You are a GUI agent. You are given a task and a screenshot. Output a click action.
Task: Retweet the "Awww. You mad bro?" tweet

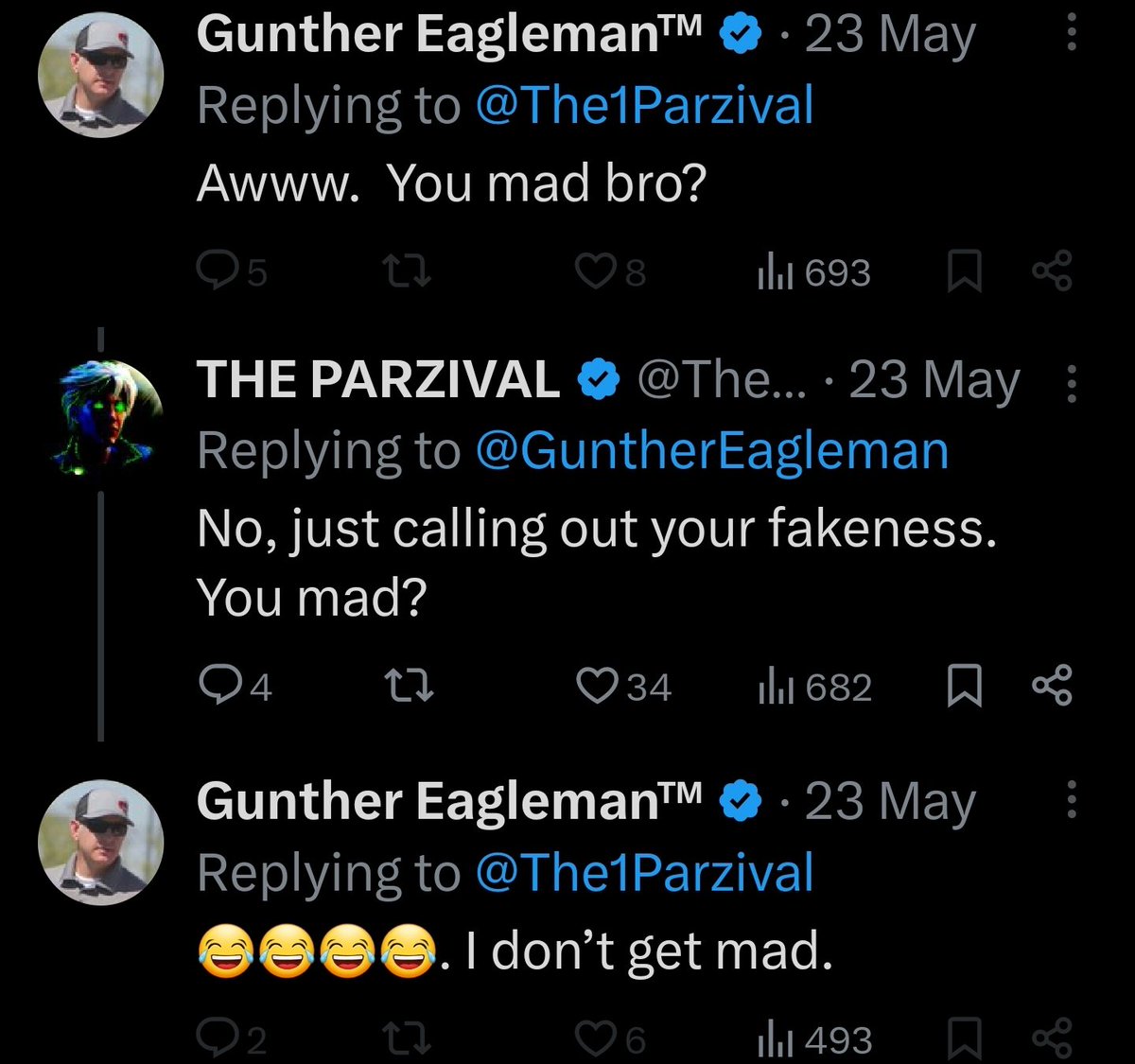pos(412,272)
